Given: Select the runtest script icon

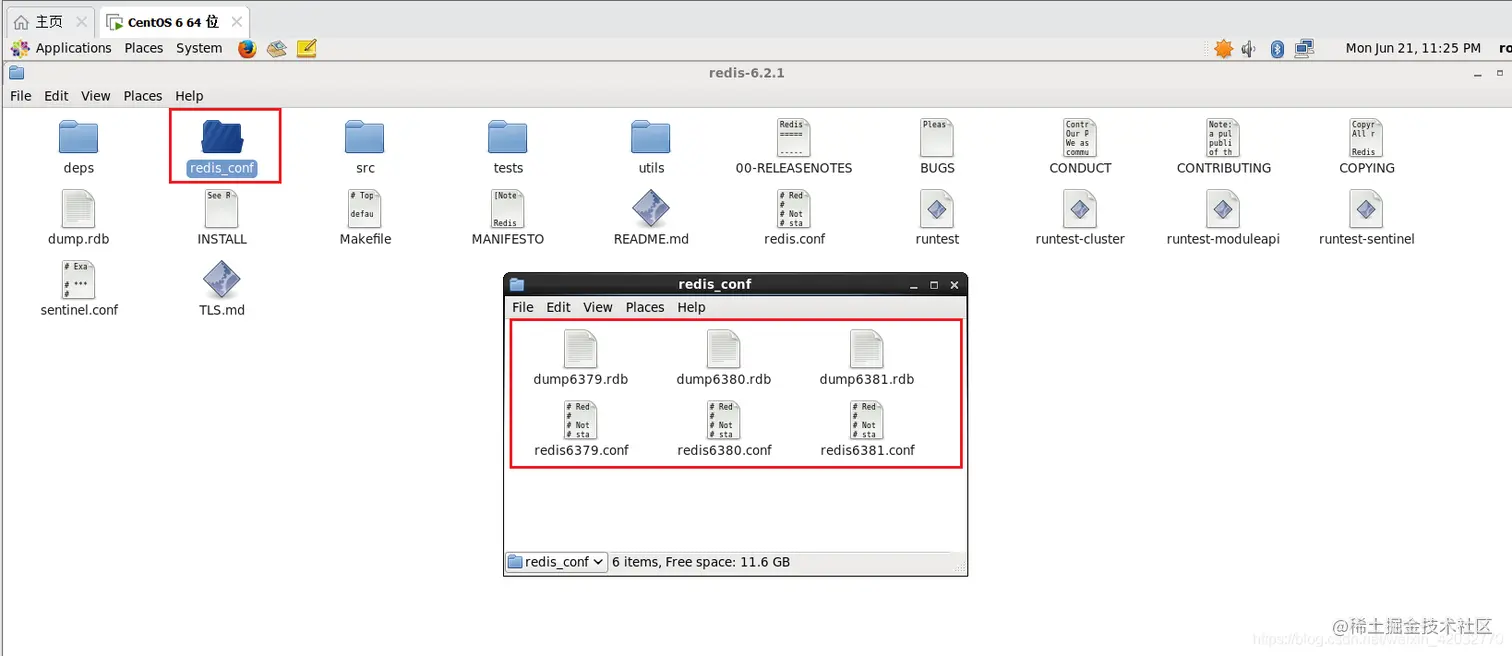Looking at the screenshot, I should 937,208.
